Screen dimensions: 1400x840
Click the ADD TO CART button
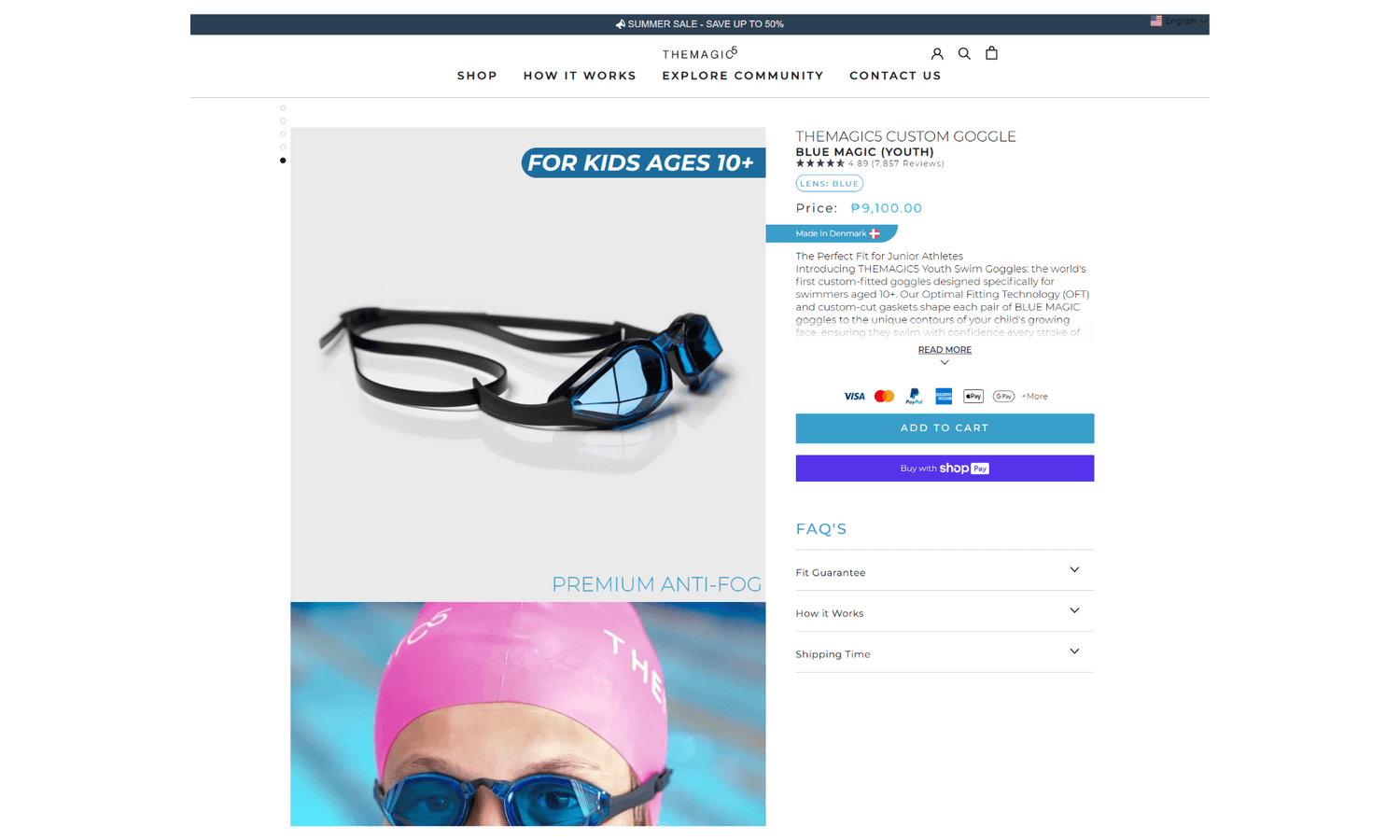(945, 428)
